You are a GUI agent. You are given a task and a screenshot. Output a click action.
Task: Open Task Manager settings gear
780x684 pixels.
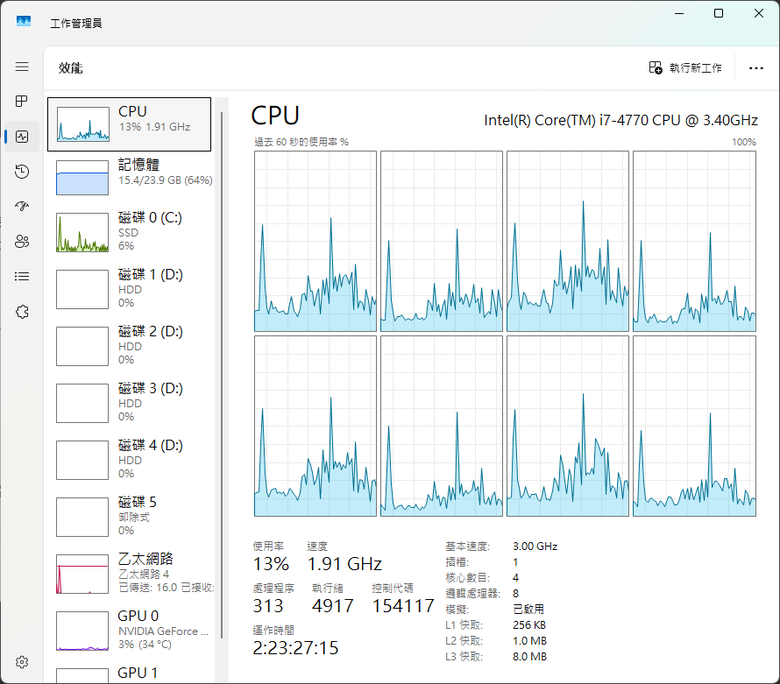coord(22,662)
